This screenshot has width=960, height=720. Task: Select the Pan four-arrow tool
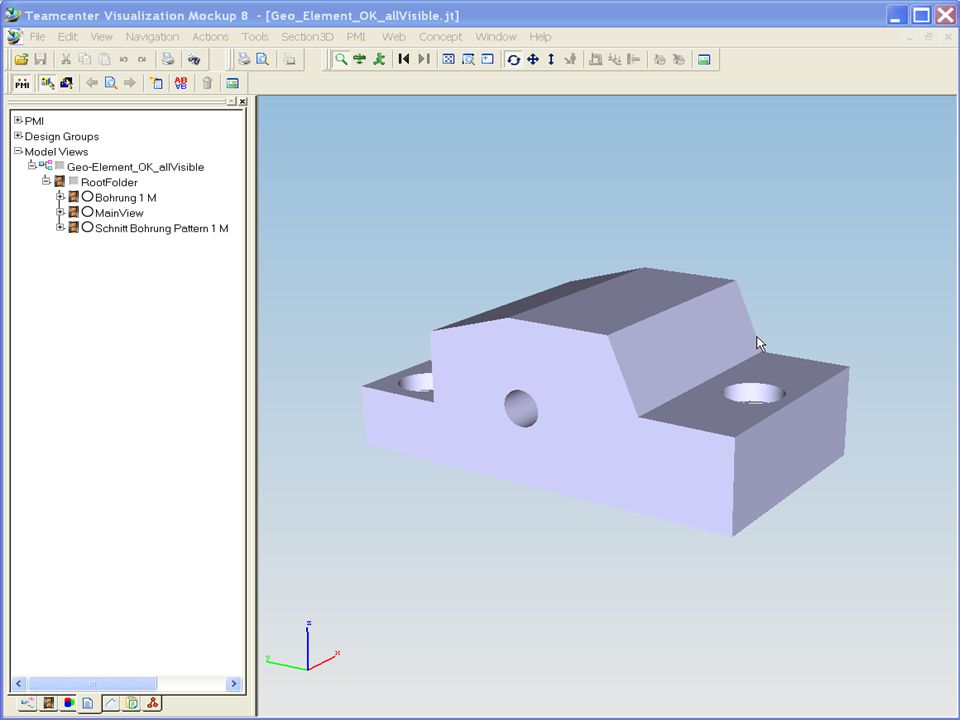pos(533,59)
